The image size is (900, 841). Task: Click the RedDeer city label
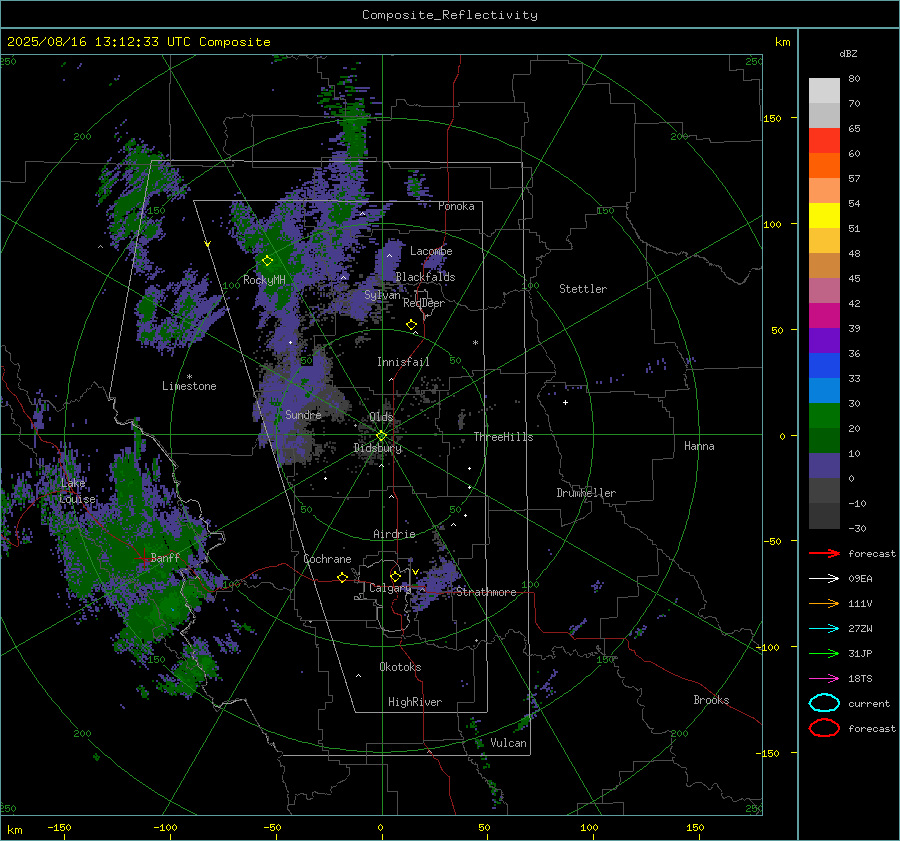[424, 303]
